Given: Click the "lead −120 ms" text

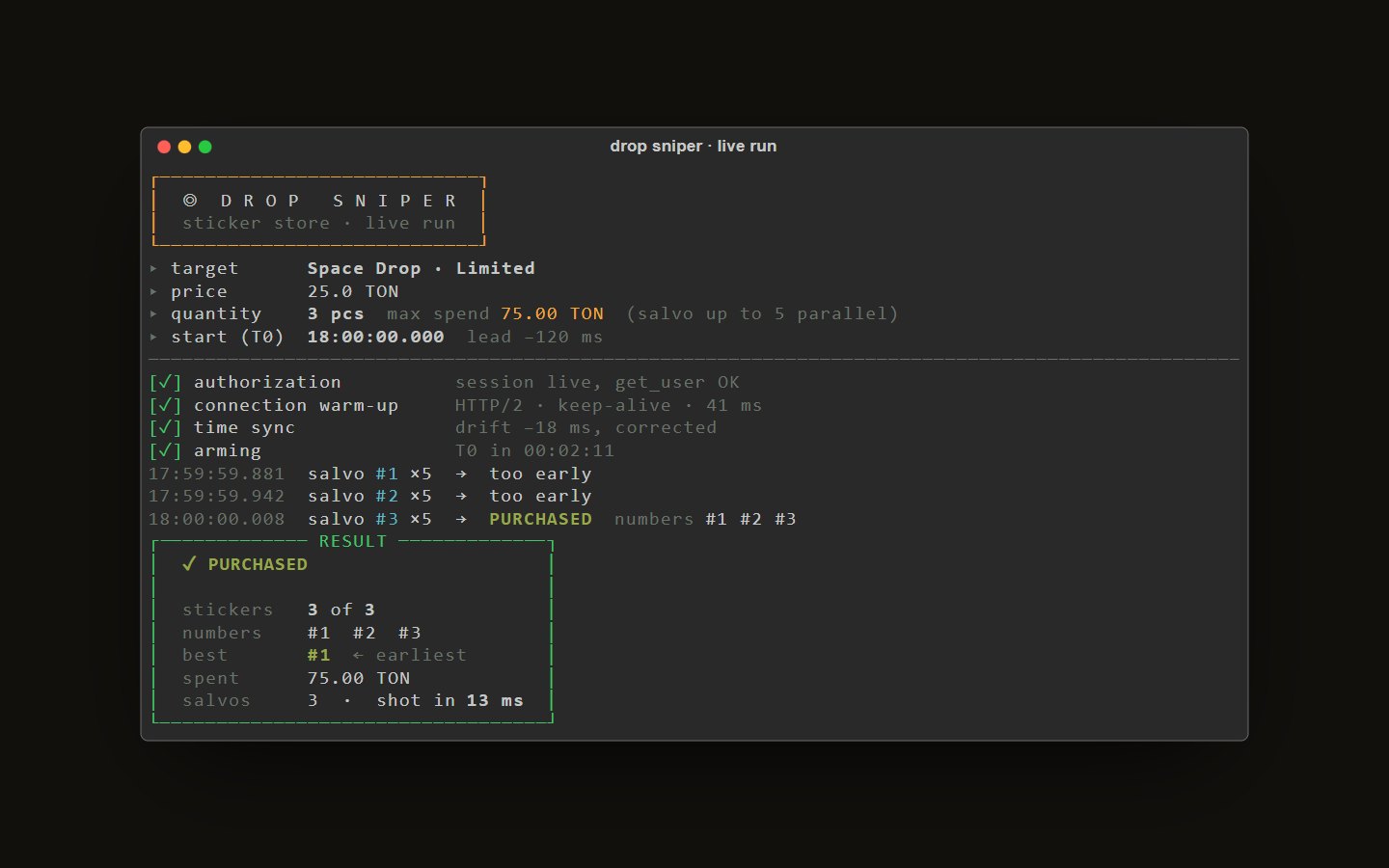Looking at the screenshot, I should [x=535, y=337].
